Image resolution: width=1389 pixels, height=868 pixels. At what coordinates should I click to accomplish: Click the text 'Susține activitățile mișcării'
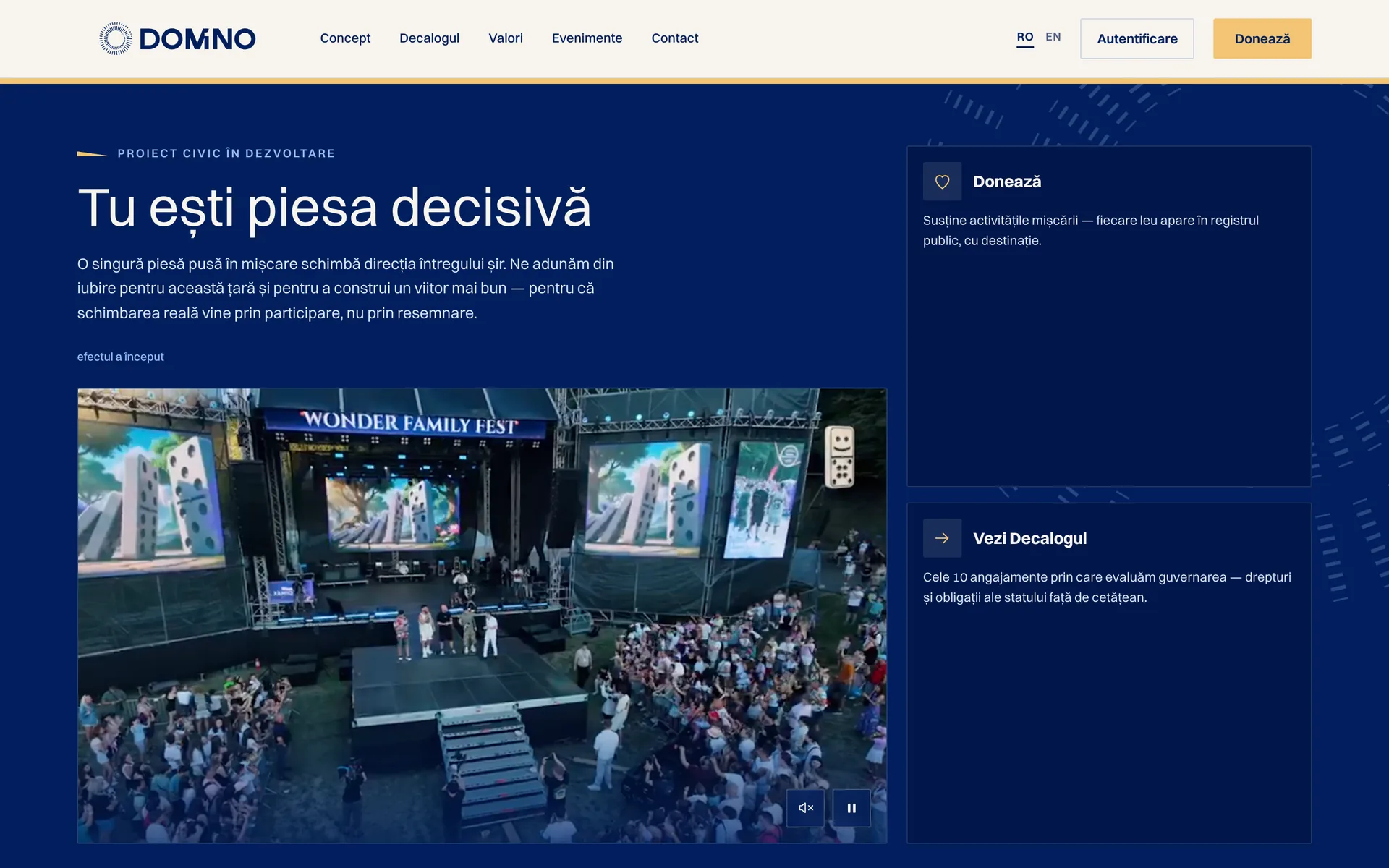pyautogui.click(x=1001, y=221)
